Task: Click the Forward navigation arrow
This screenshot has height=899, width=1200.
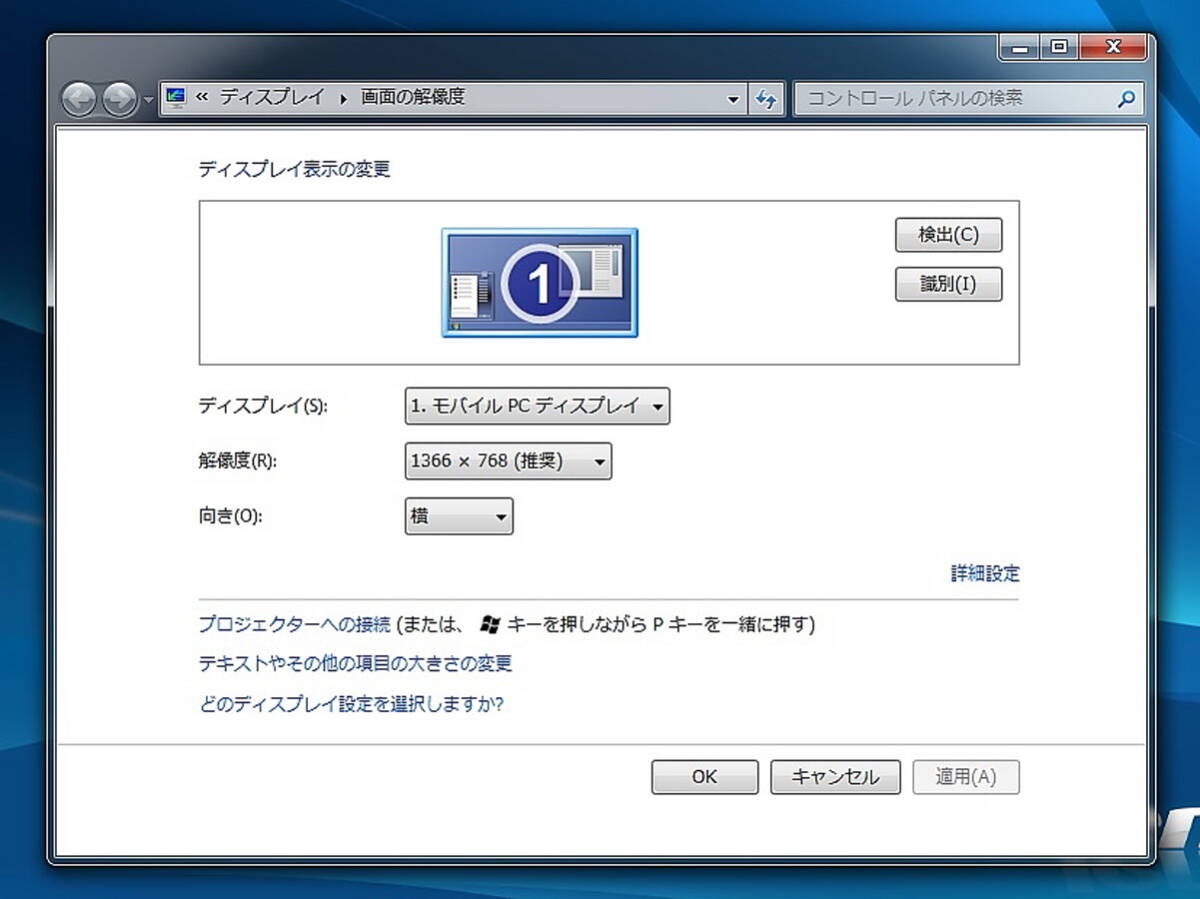Action: [119, 99]
